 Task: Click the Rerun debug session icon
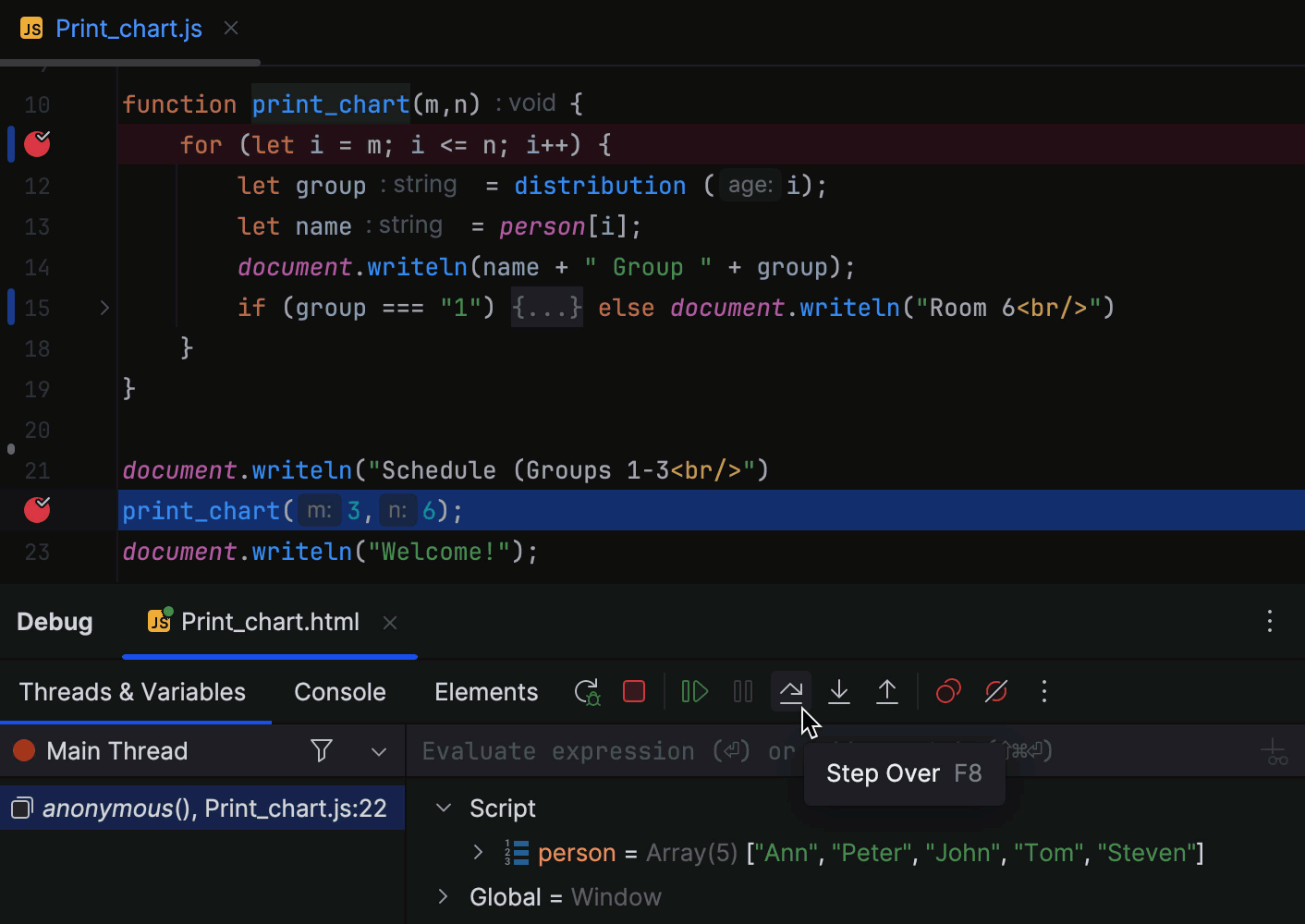tap(587, 692)
